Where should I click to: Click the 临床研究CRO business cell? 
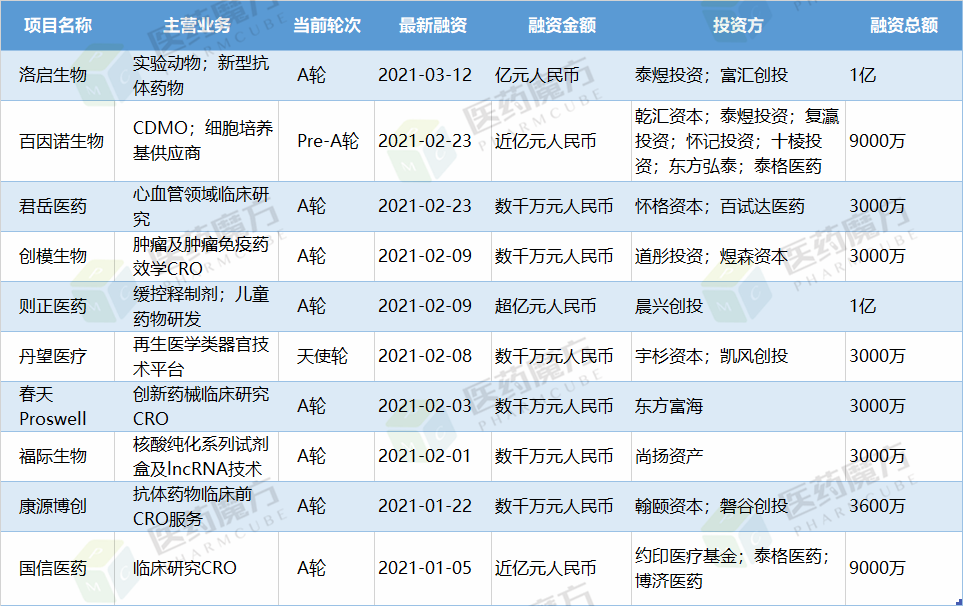tap(197, 569)
